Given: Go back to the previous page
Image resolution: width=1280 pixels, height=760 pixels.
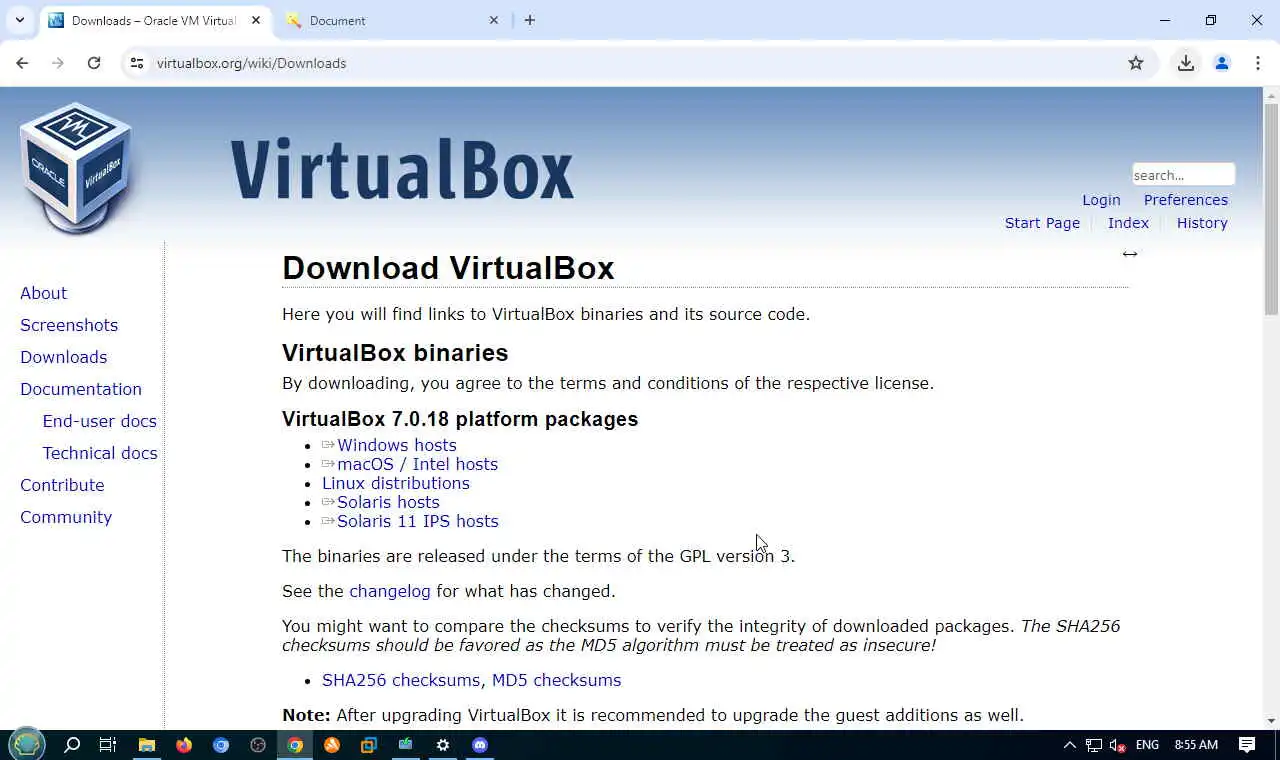Looking at the screenshot, I should click(x=22, y=63).
